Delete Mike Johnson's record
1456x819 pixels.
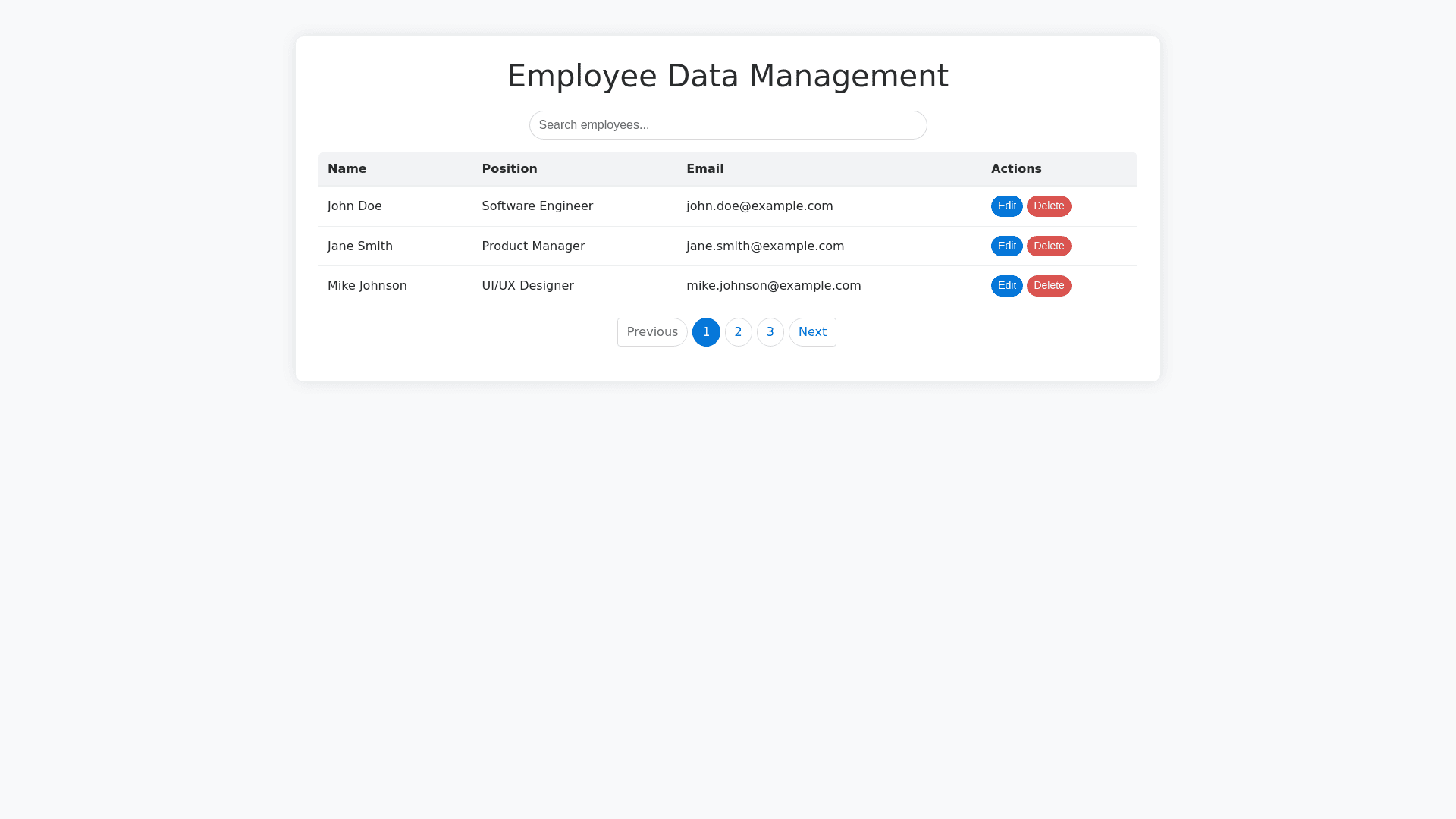pyautogui.click(x=1048, y=286)
